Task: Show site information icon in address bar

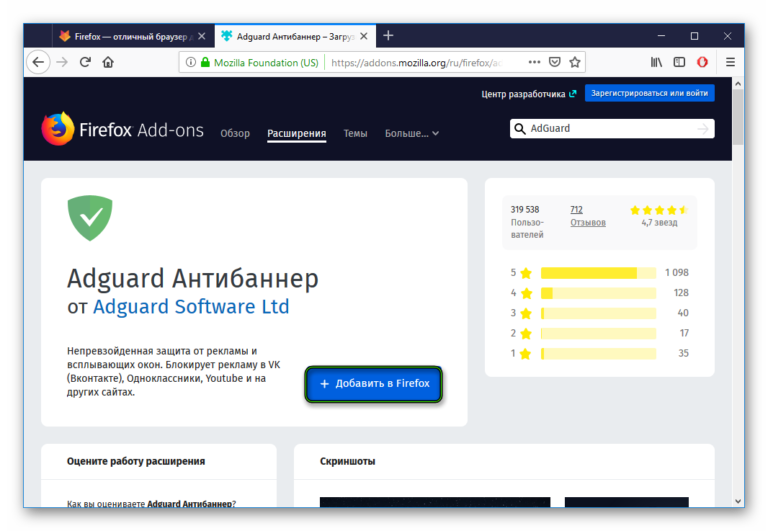Action: point(191,62)
